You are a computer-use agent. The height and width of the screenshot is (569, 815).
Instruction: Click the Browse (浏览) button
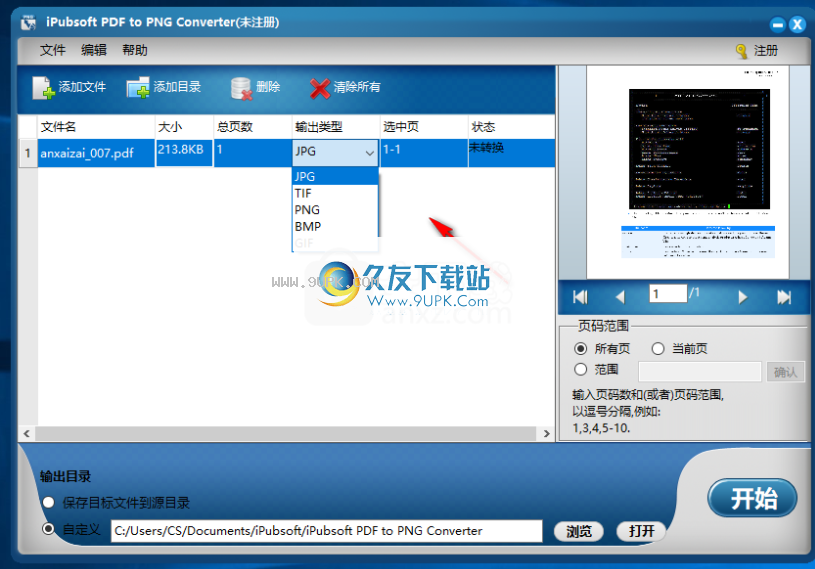579,531
